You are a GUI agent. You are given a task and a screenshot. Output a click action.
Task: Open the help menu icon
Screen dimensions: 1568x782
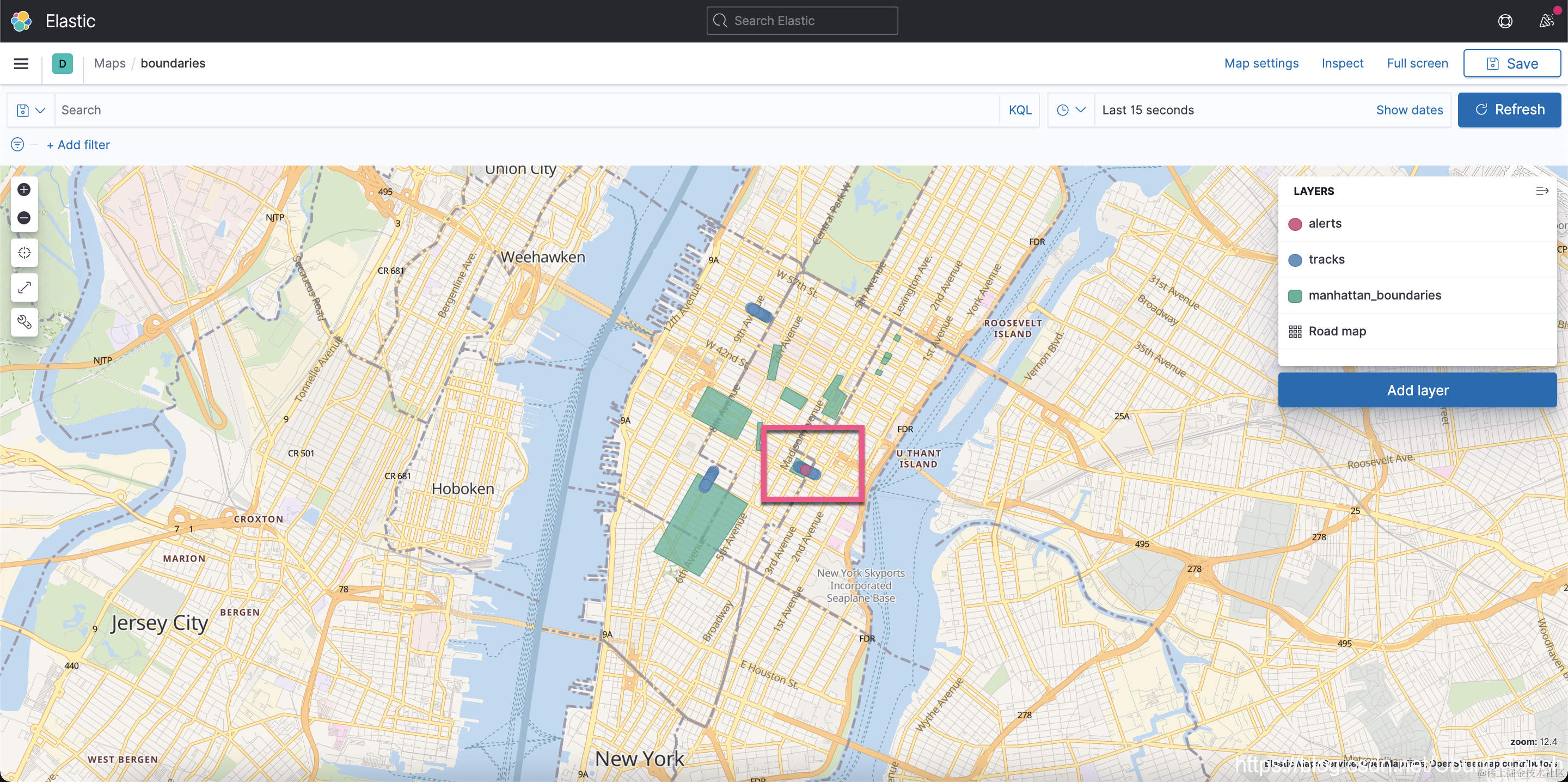coord(1505,21)
